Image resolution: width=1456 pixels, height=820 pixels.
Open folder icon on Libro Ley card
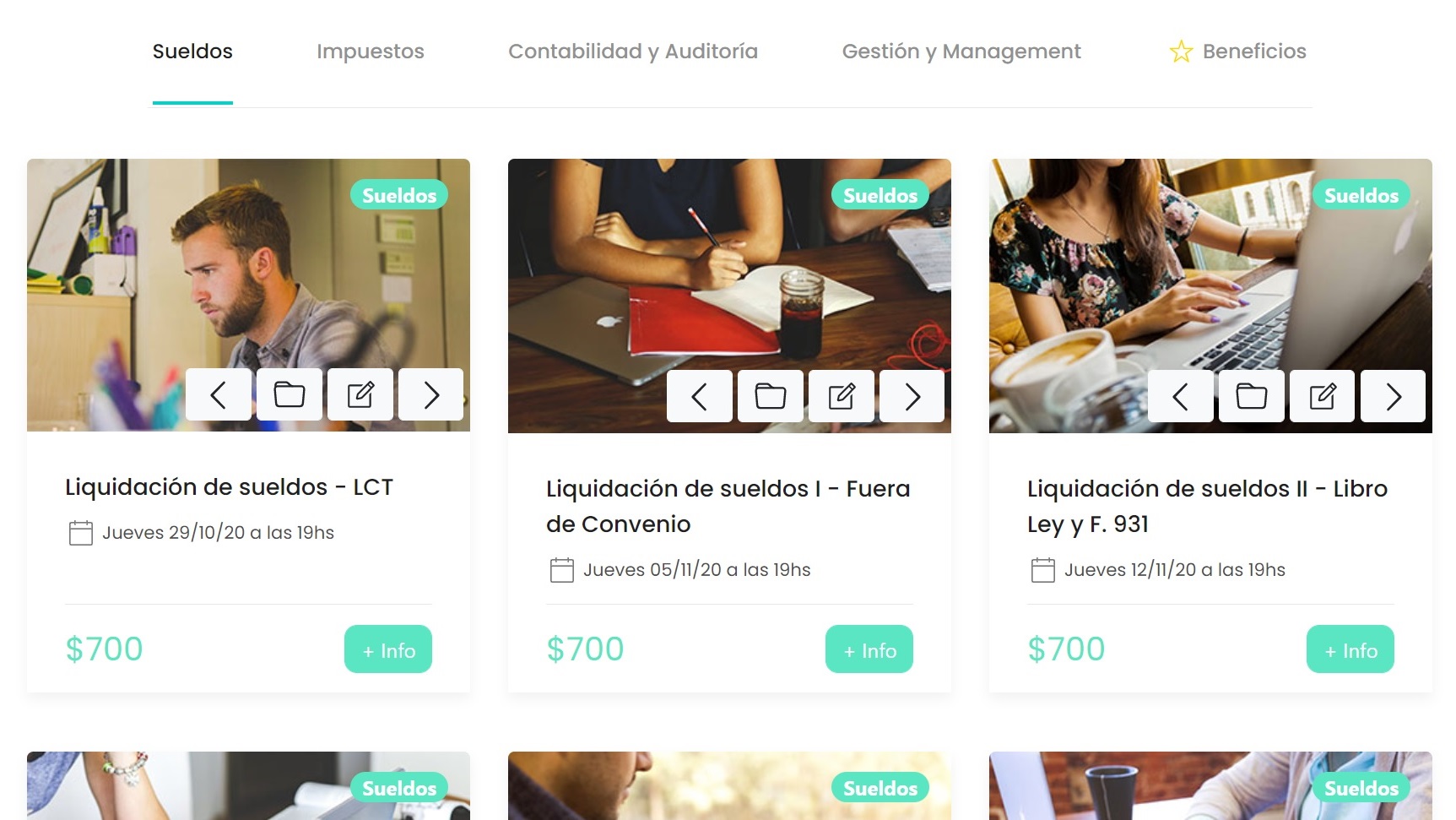coord(1252,396)
